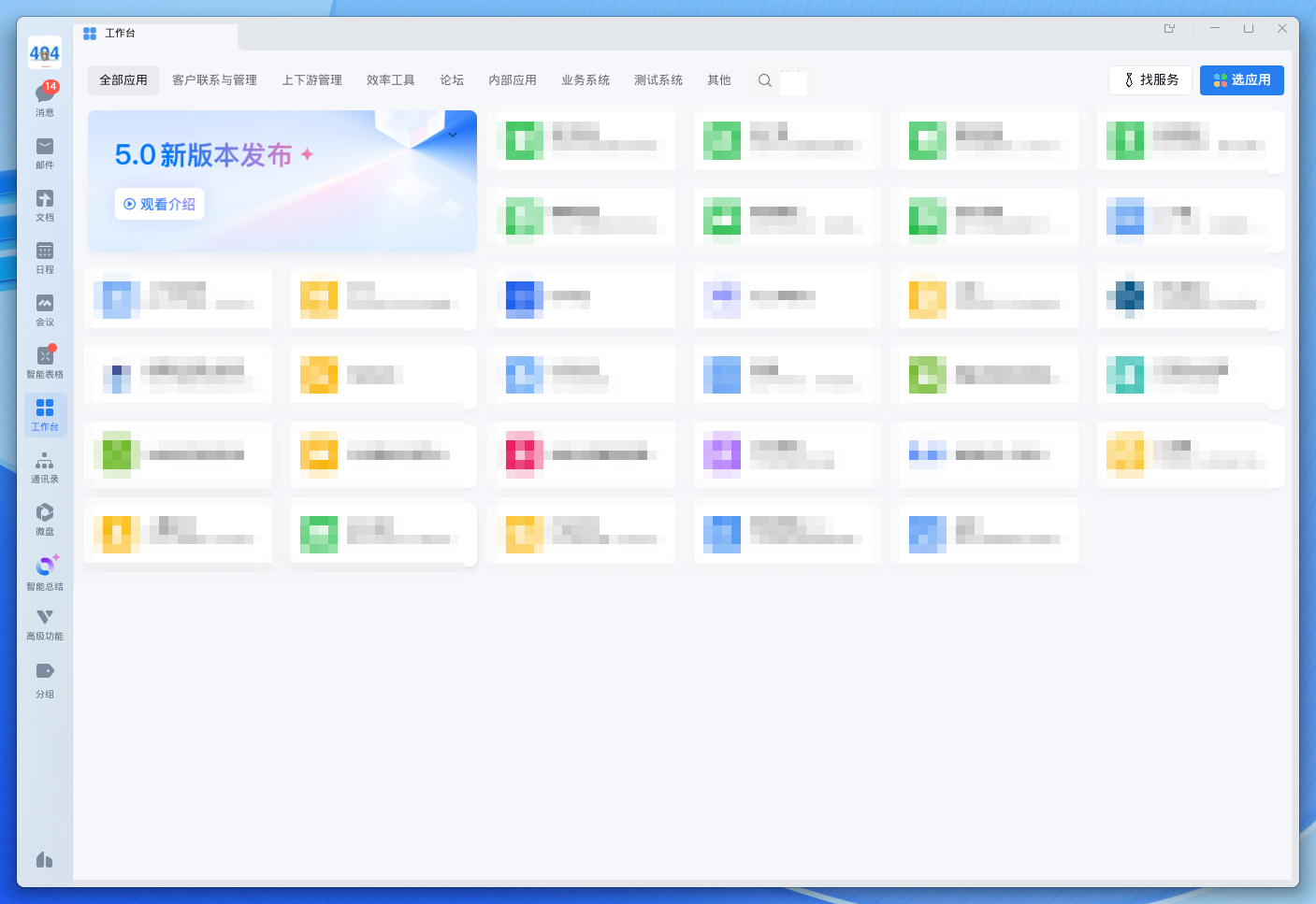This screenshot has height=904, width=1316.
Task: Click the 5.0 新版本发布 banner
Action: 282,181
